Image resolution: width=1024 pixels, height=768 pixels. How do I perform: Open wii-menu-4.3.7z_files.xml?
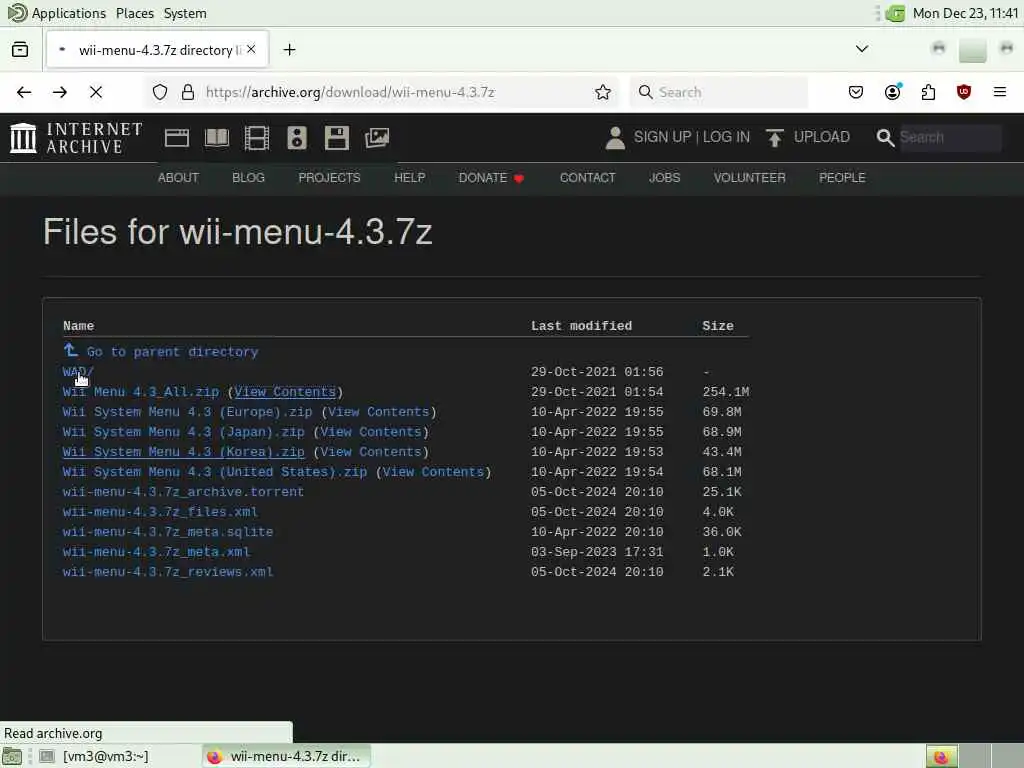(x=160, y=512)
